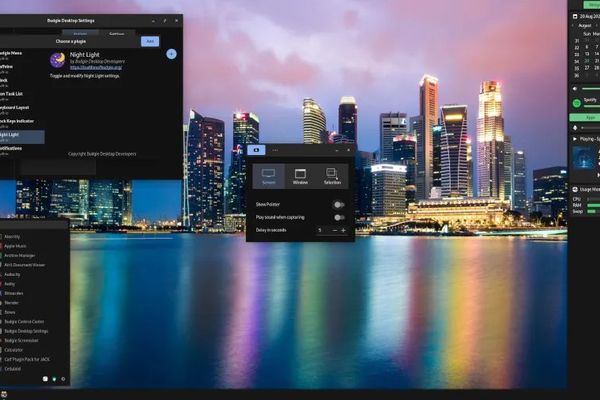The image size is (600, 400).
Task: Click the gear icon at the app menu bottom
Action: click(63, 379)
